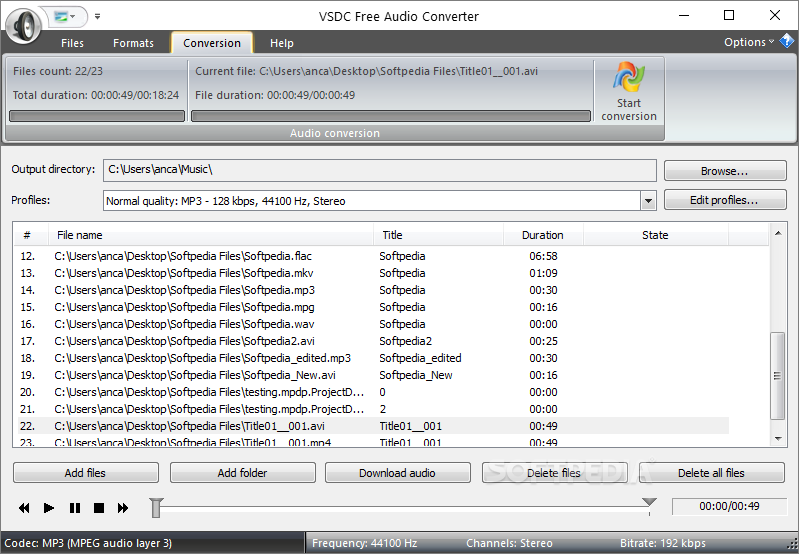This screenshot has width=799, height=554.
Task: Click the 00:00/00:49 time display
Action: 729,506
